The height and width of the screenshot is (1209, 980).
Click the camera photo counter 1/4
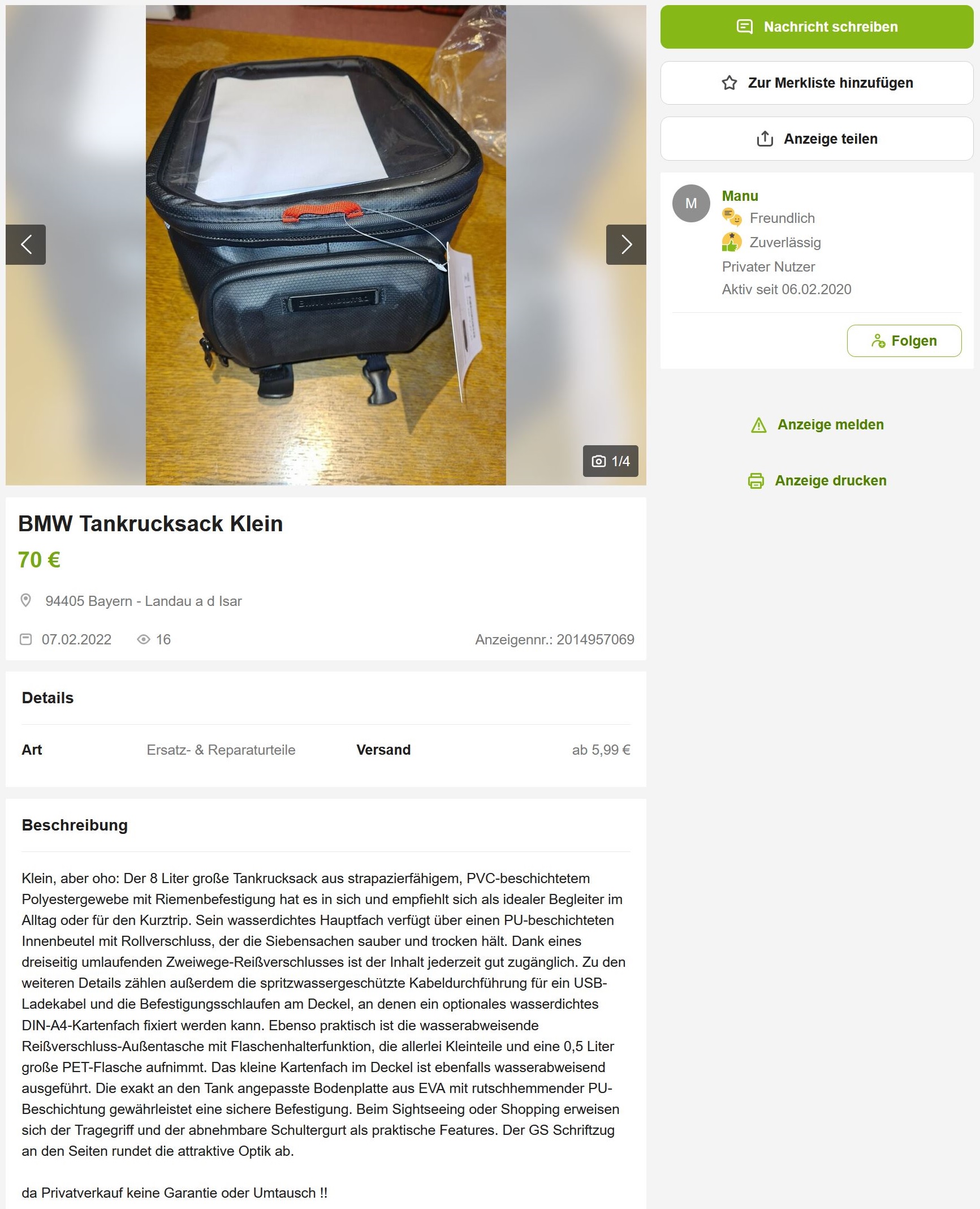[611, 461]
